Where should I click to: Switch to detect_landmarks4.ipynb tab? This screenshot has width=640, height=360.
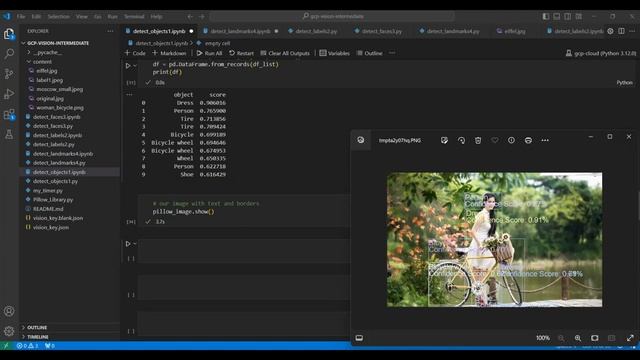(x=241, y=31)
